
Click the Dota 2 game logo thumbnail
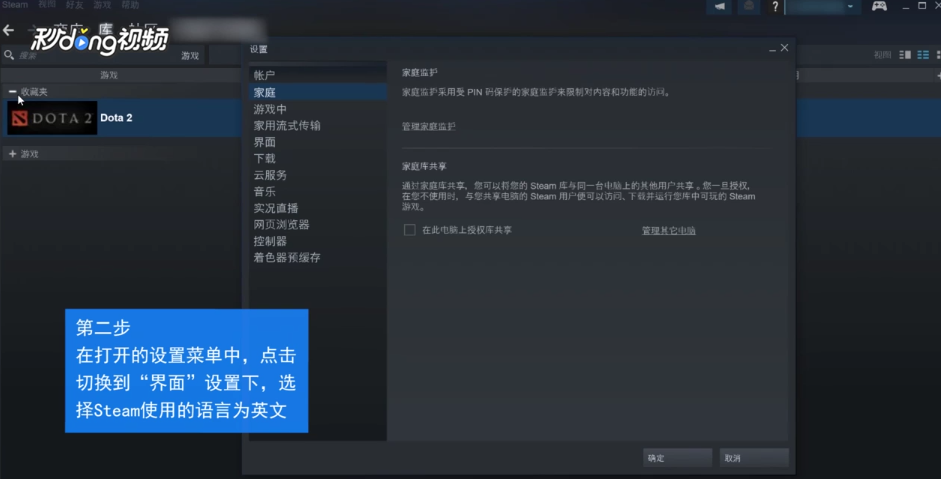pos(52,118)
